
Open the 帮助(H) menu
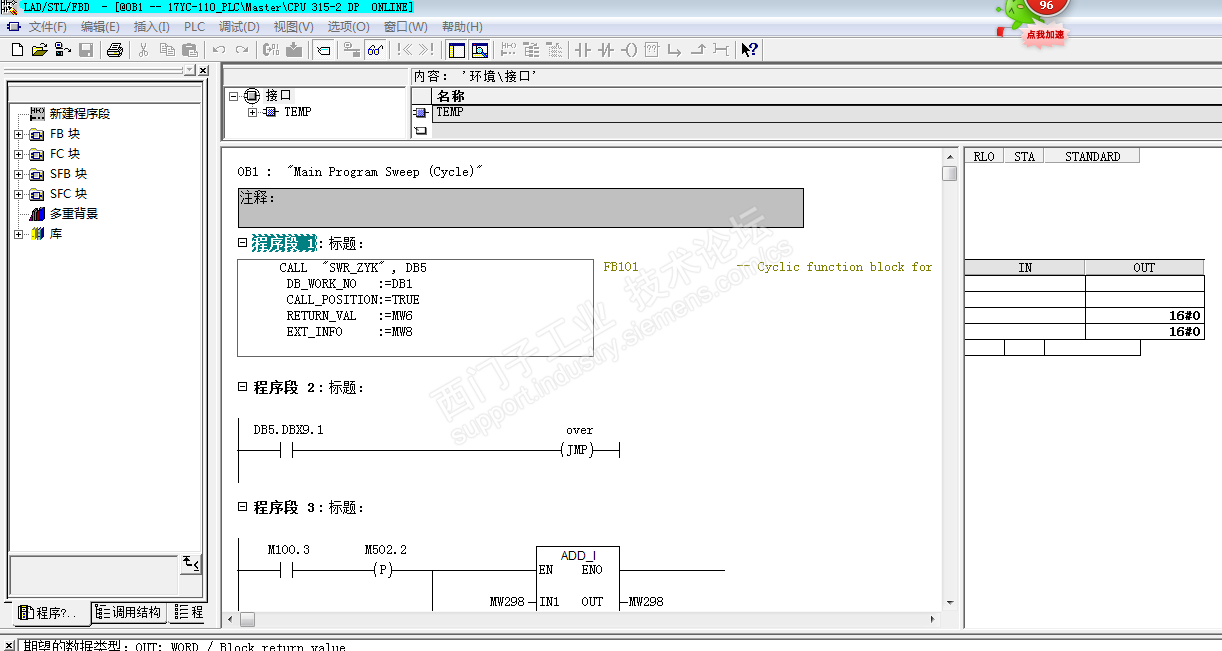(x=462, y=27)
